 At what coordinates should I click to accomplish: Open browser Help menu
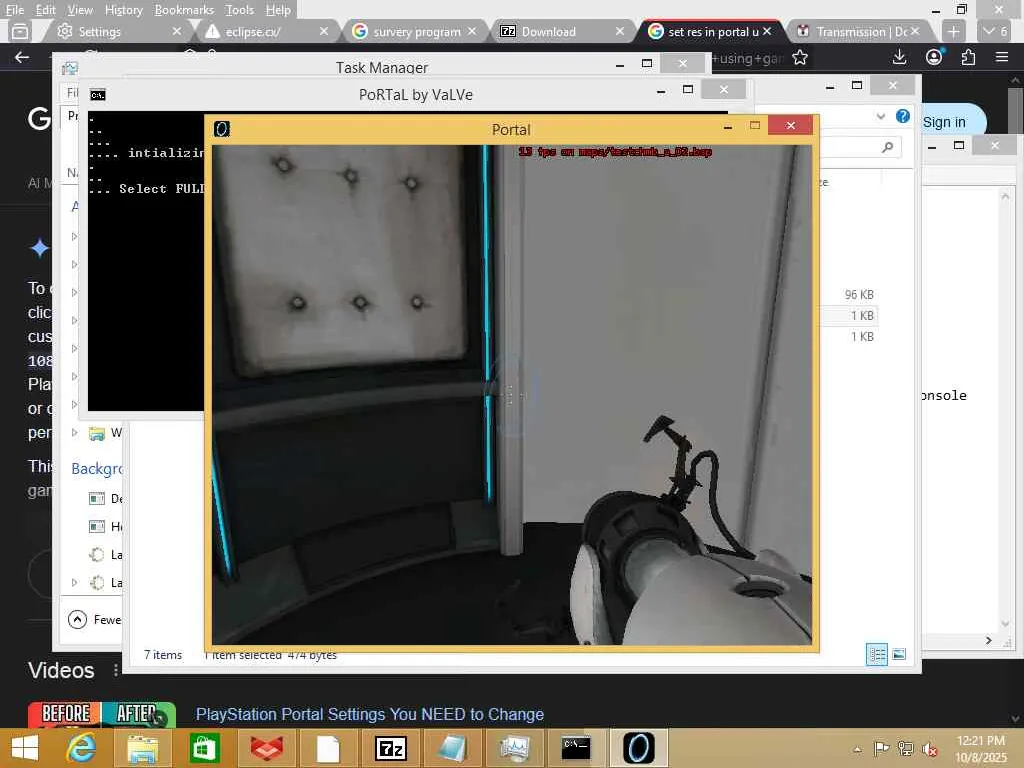tap(278, 10)
